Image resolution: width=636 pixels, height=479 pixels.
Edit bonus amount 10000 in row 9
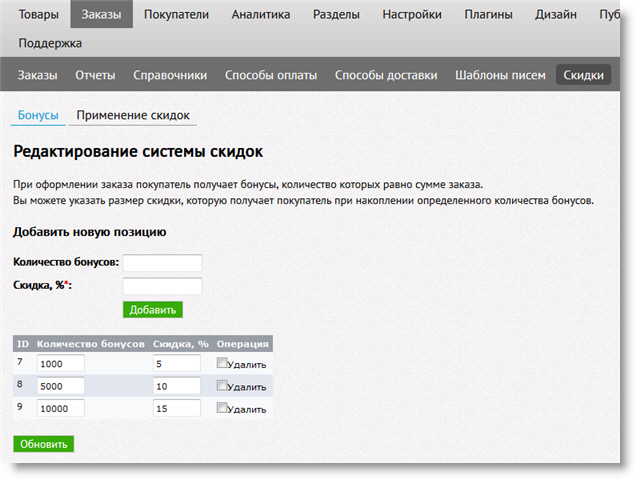click(x=60, y=408)
